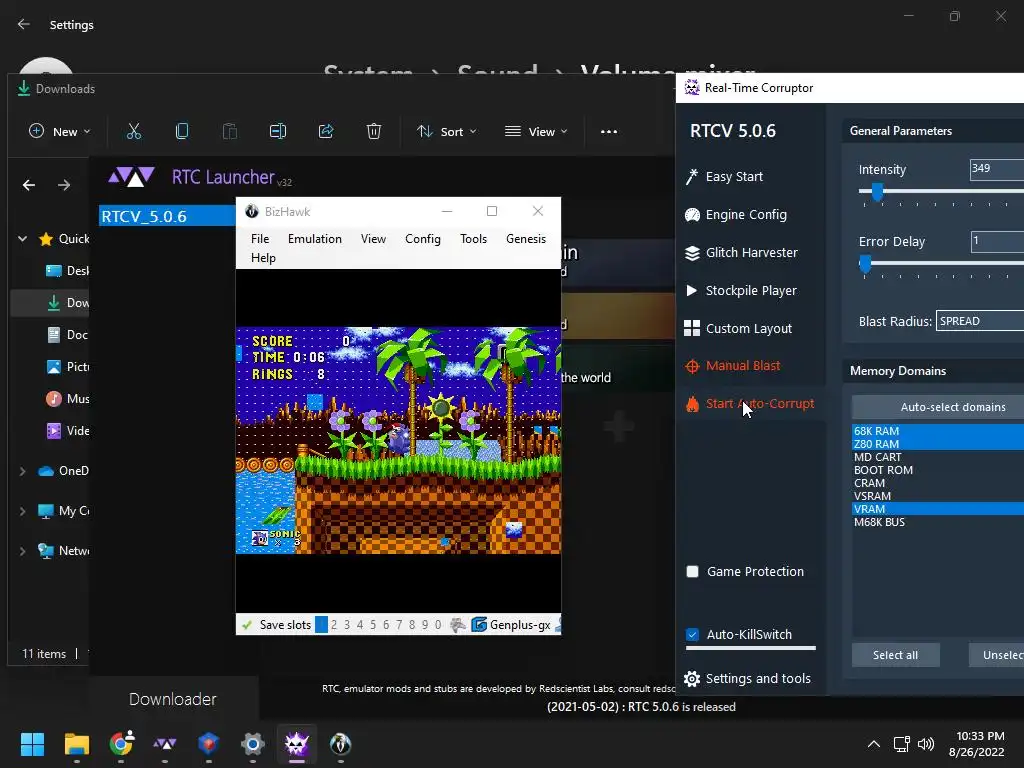The image size is (1024, 768).
Task: Open New dropdown in Downloads toolbar
Action: point(59,131)
